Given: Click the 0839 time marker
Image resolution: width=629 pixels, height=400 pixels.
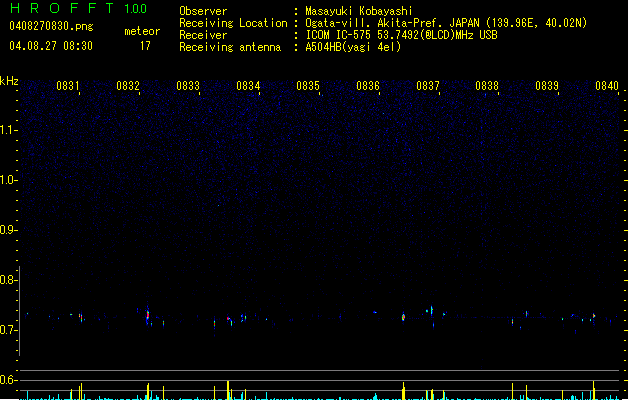Looking at the screenshot, I should point(547,86).
